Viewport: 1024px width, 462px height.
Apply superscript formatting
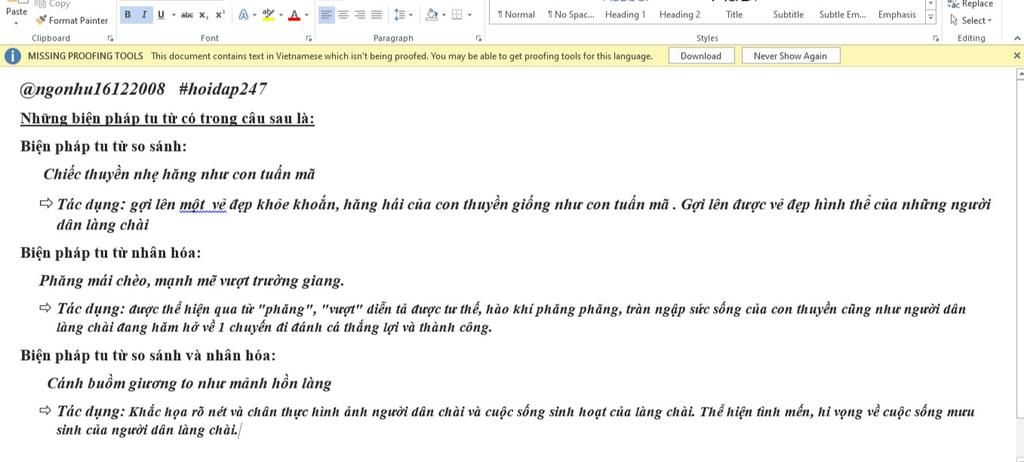tap(220, 14)
